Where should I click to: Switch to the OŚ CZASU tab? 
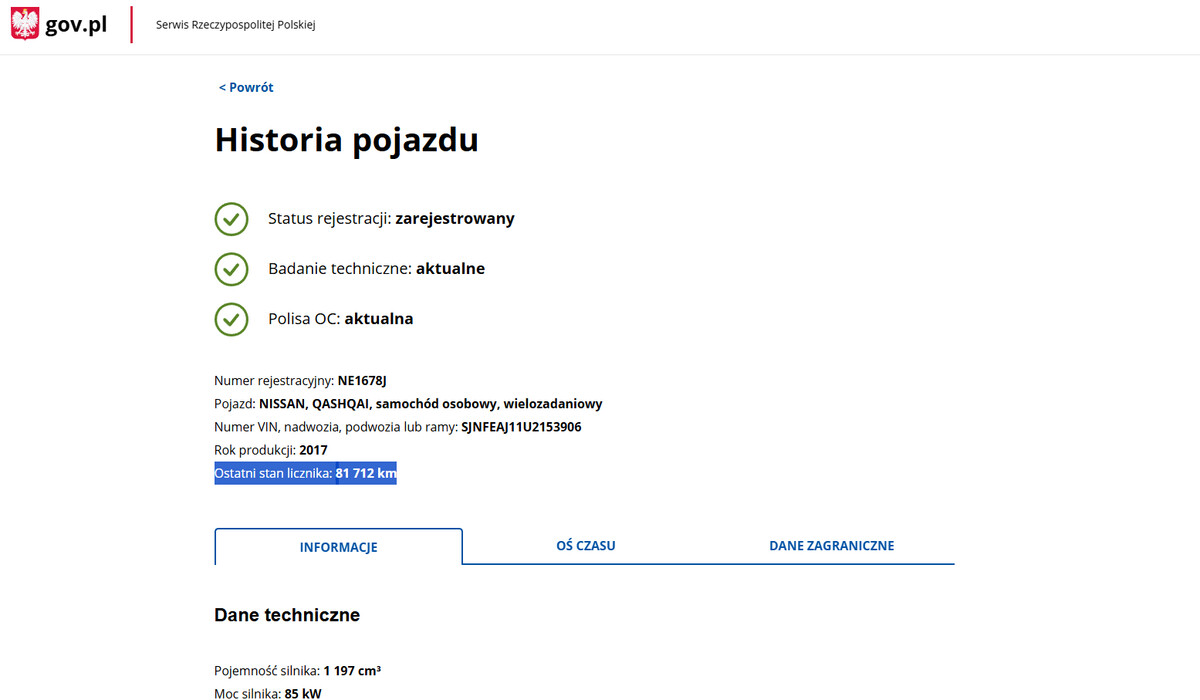click(585, 546)
